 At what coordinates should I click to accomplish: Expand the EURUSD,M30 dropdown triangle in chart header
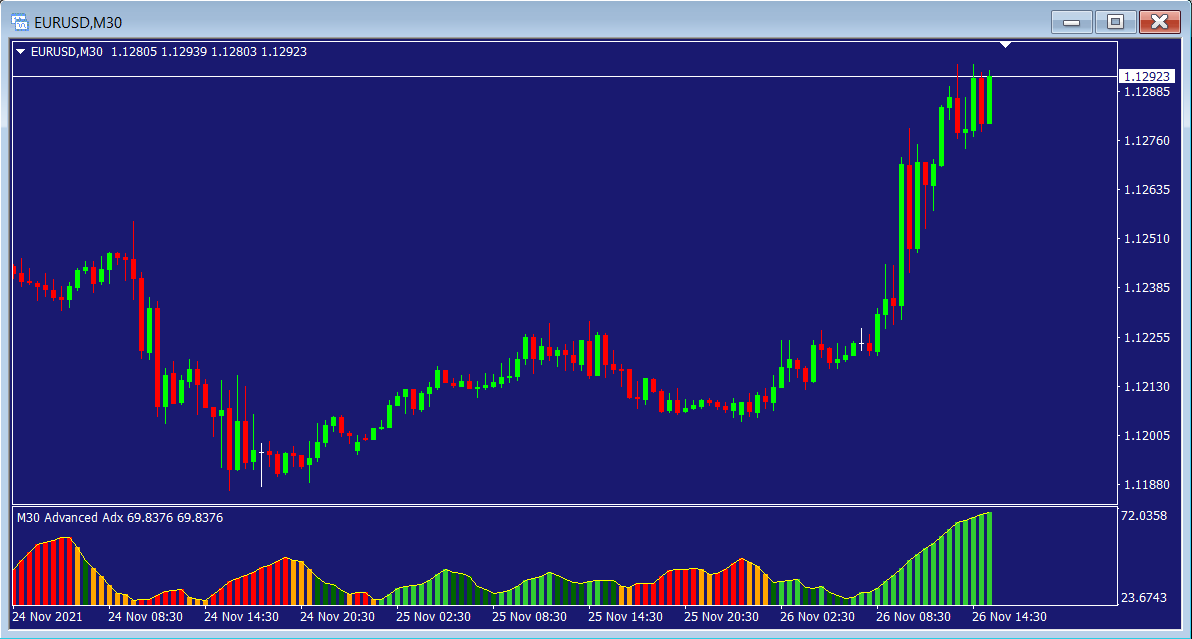coord(21,52)
